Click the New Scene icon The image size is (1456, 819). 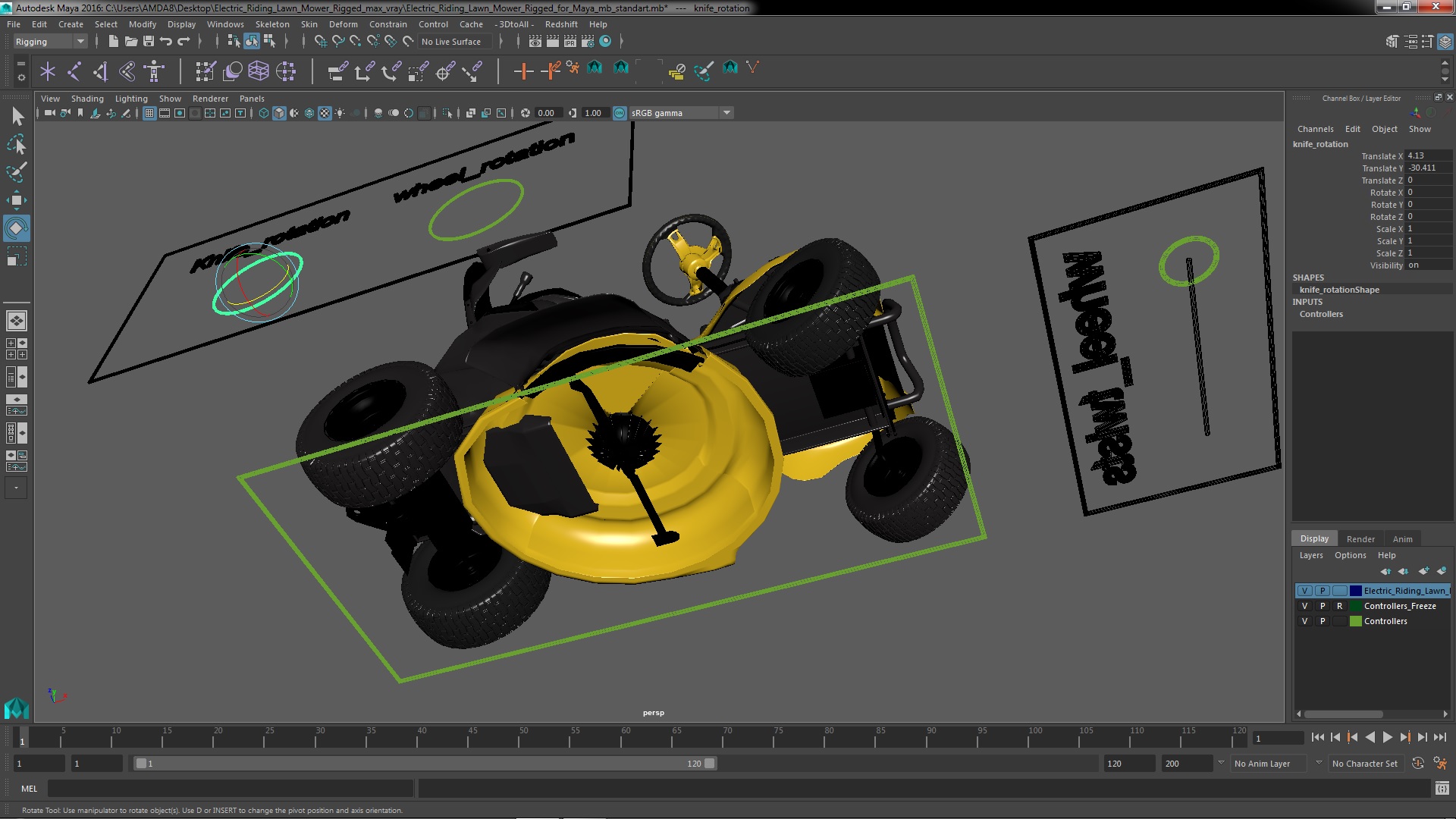tap(113, 41)
